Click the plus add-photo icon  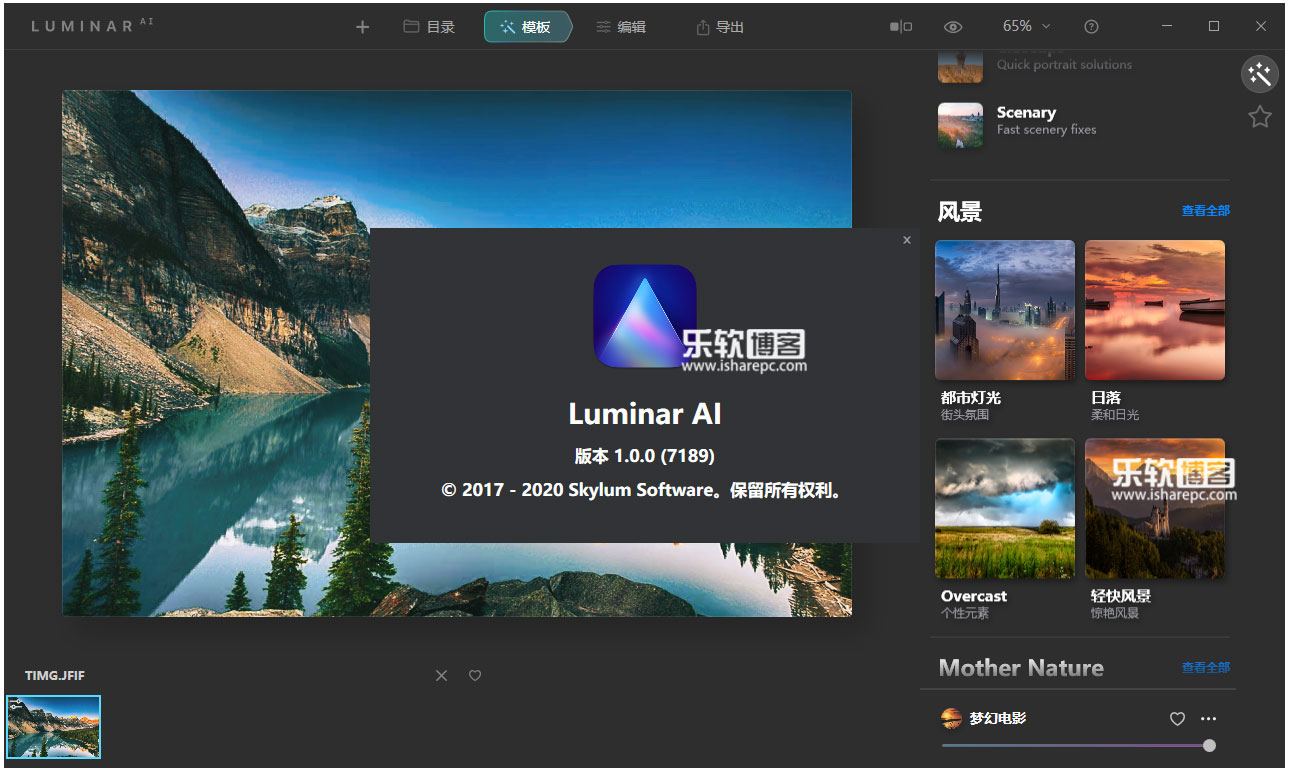coord(362,27)
